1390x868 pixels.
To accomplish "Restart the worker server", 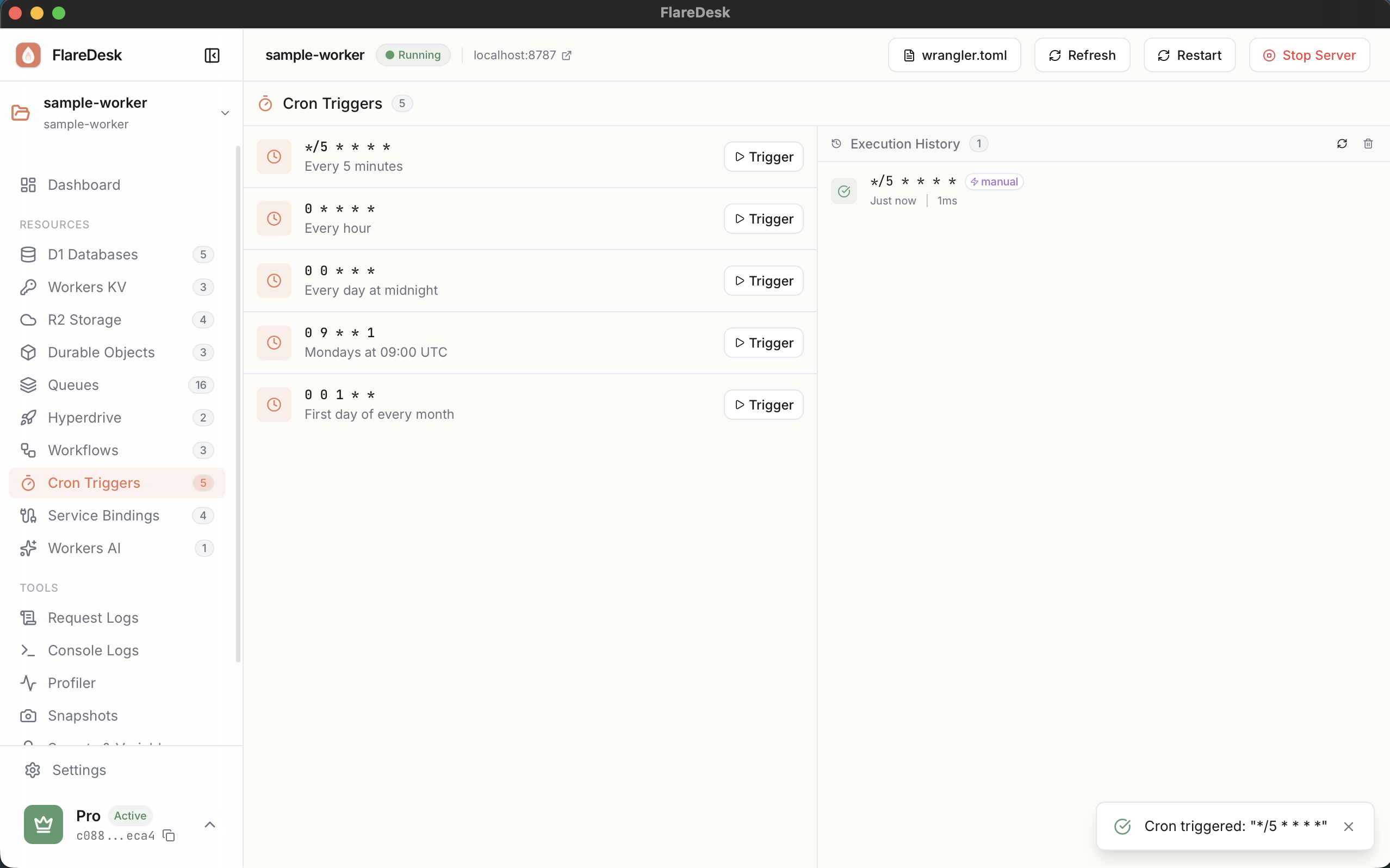I will (x=1189, y=55).
